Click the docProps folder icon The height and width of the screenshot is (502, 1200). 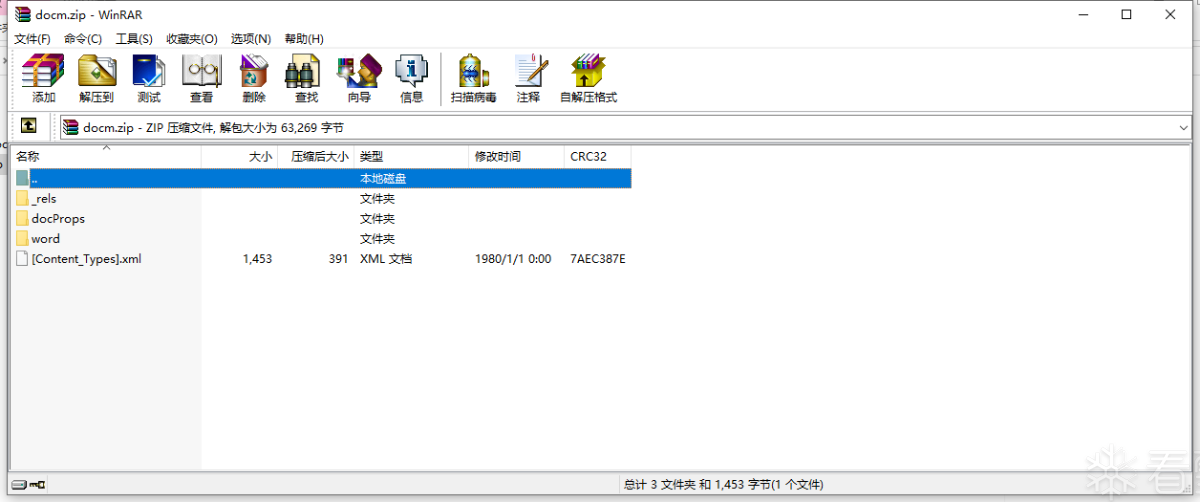click(x=22, y=218)
